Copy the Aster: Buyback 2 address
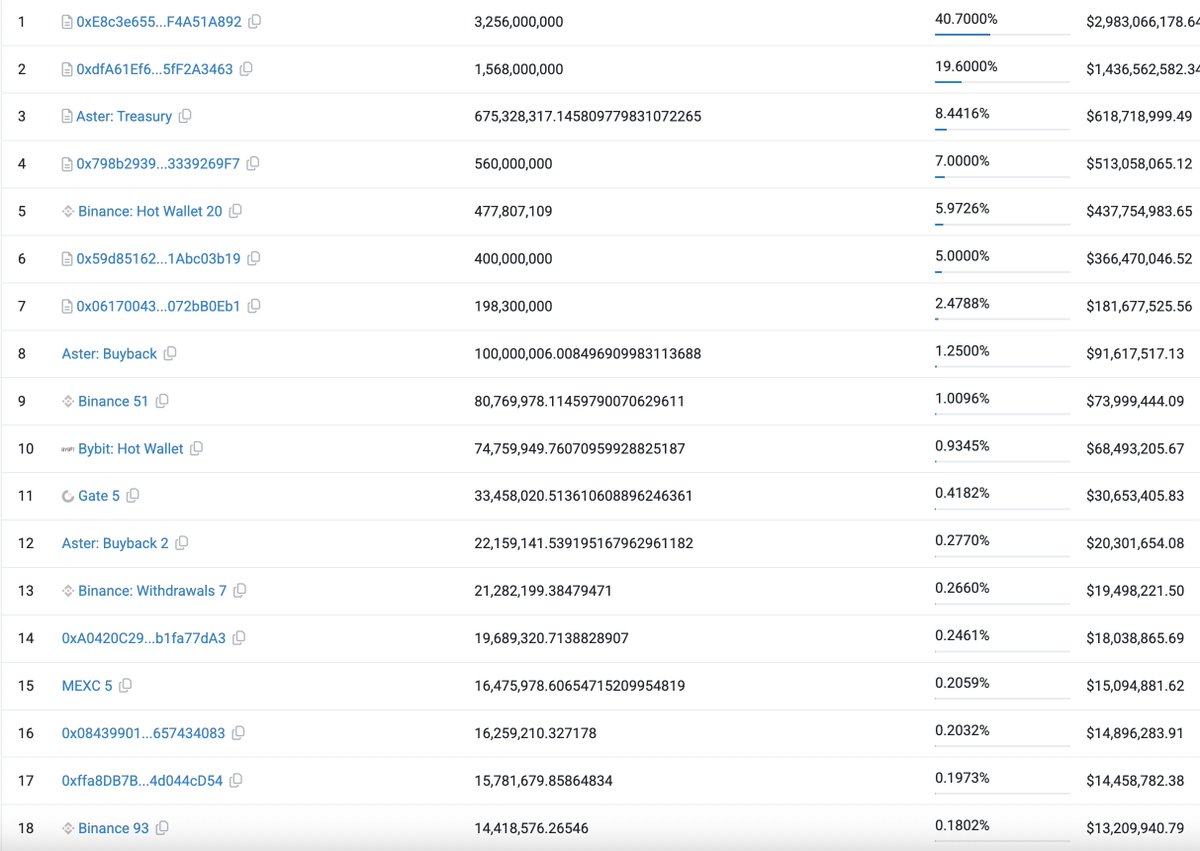Image resolution: width=1200 pixels, height=851 pixels. pyautogui.click(x=182, y=543)
